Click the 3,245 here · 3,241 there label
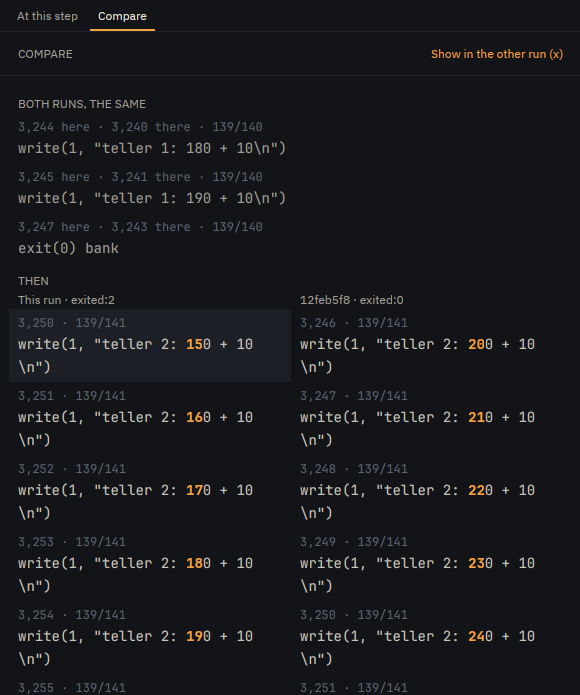 [x=140, y=177]
